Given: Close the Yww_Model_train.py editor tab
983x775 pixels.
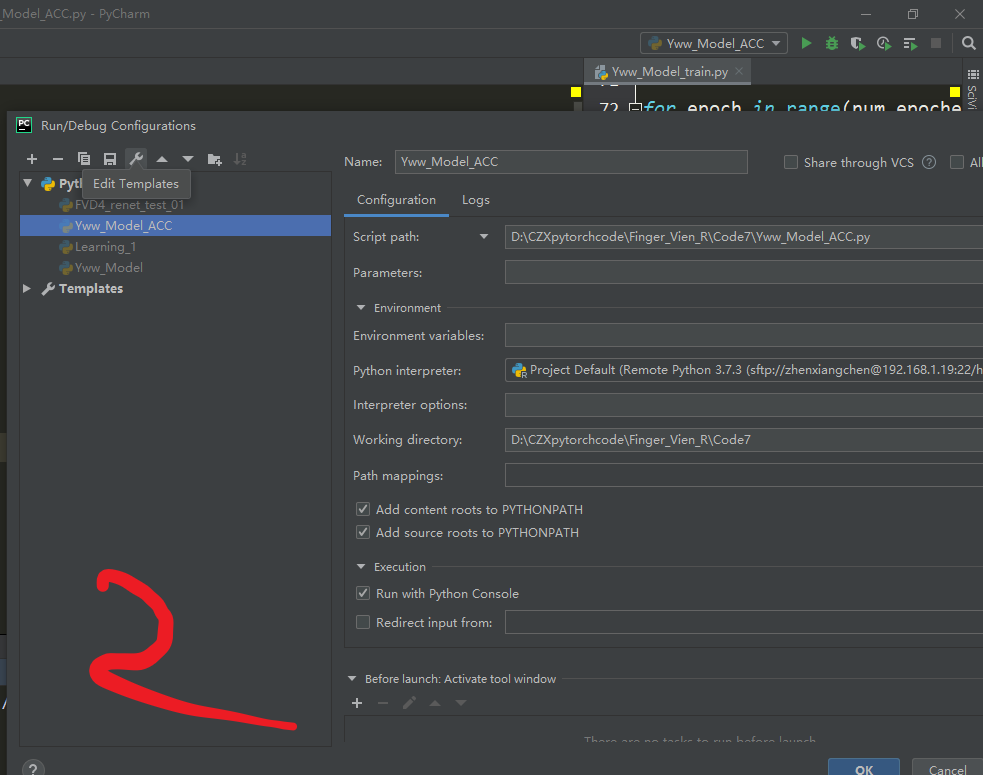Looking at the screenshot, I should [739, 71].
